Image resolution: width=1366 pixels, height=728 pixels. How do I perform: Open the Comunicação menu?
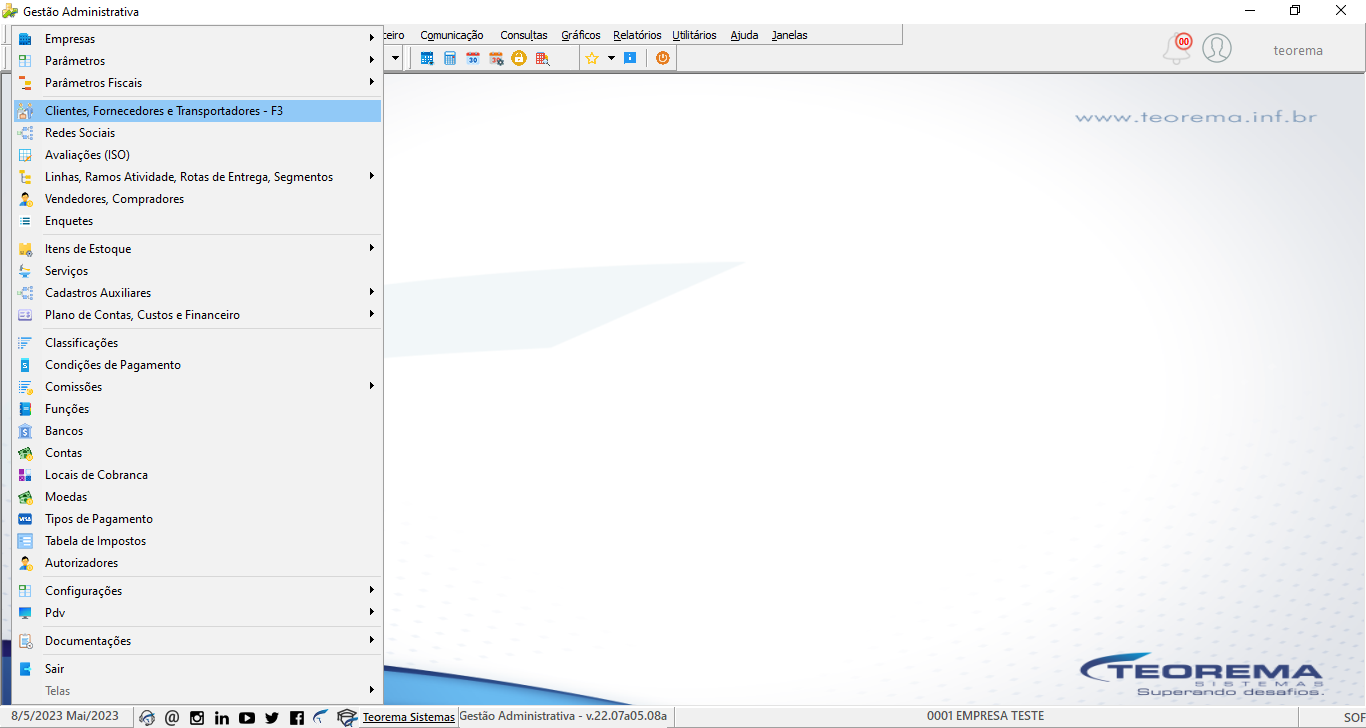click(x=452, y=35)
